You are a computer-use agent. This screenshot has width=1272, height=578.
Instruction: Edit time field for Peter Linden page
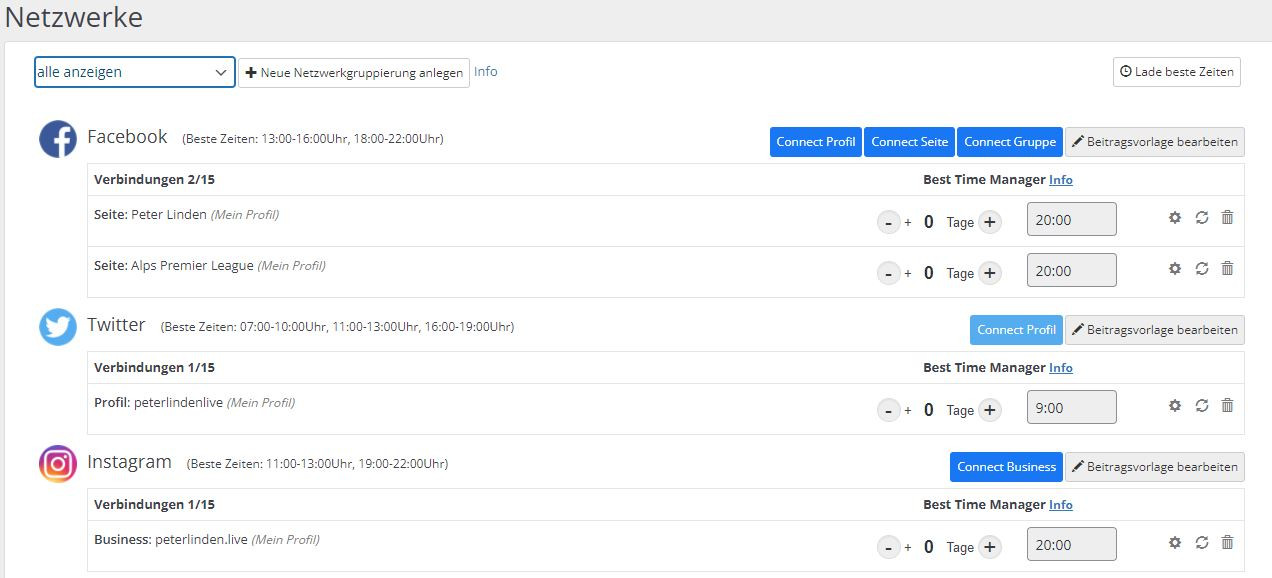pos(1072,220)
